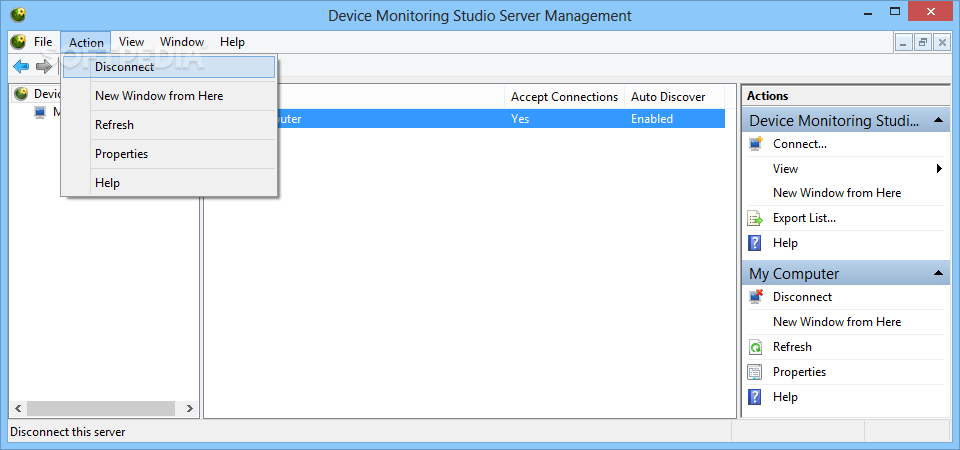Click Properties text in Actions pane
This screenshot has height=450, width=960.
tap(799, 372)
